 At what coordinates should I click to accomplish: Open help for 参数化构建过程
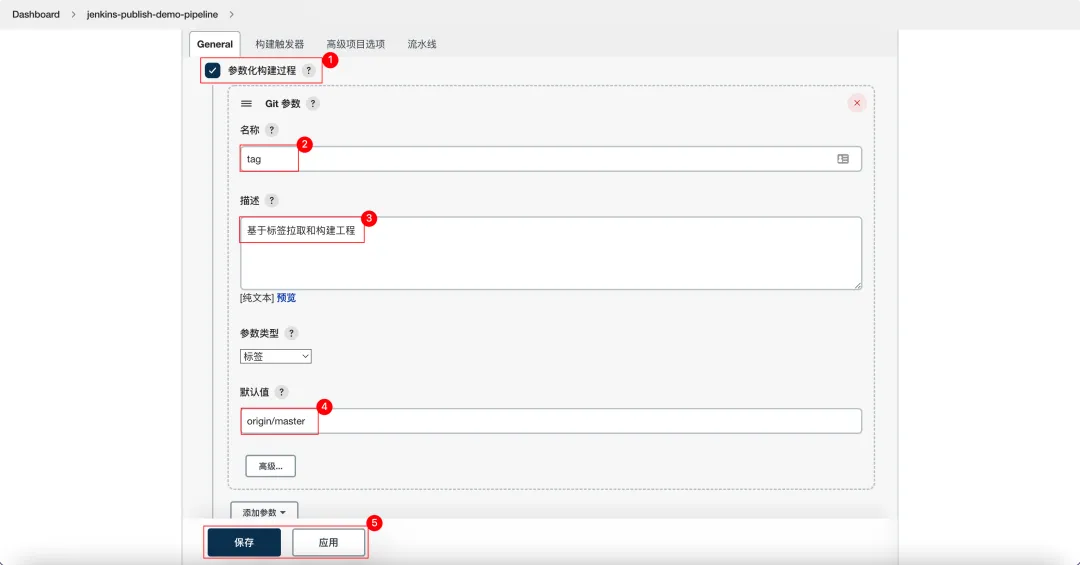[309, 70]
